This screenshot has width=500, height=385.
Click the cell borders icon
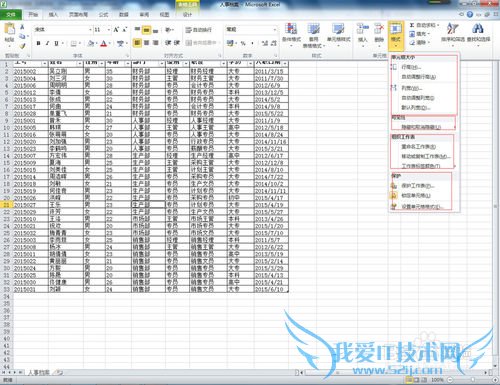(74, 43)
